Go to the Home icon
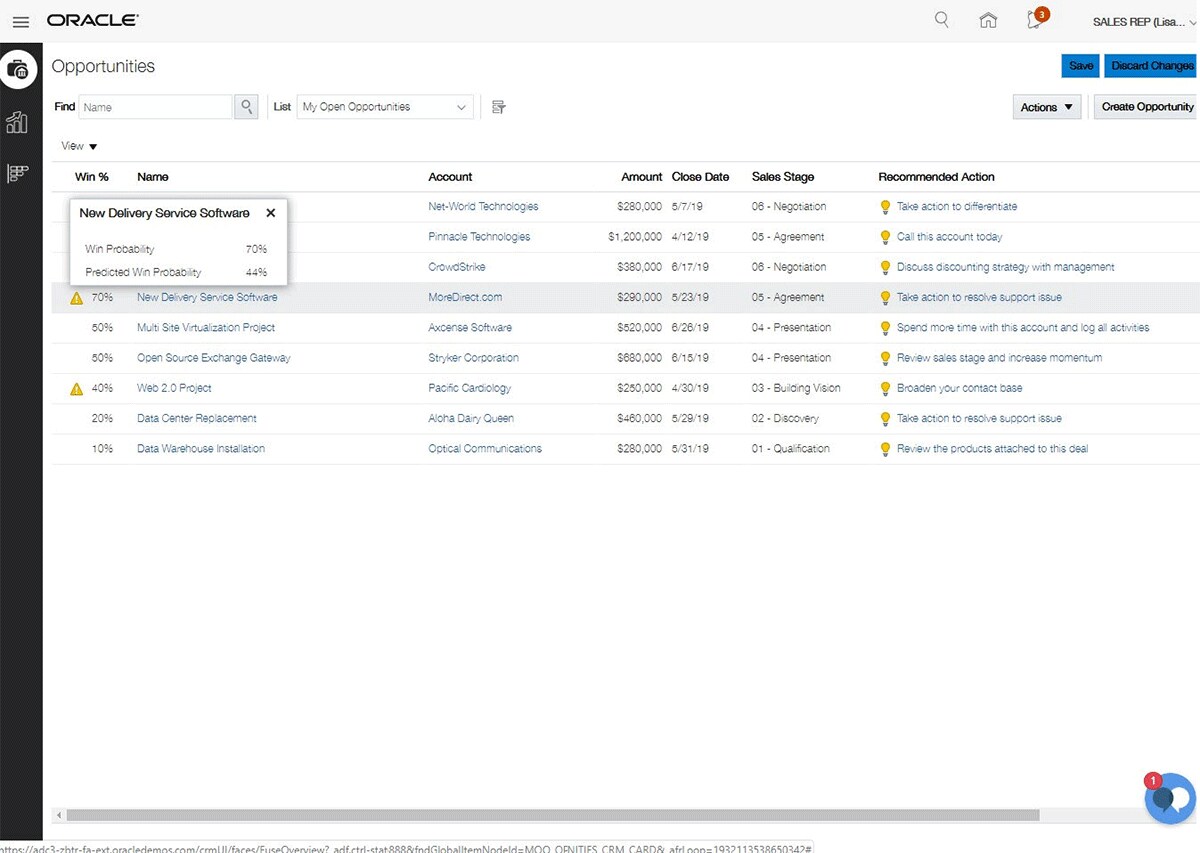The image size is (1200, 853). [x=988, y=20]
